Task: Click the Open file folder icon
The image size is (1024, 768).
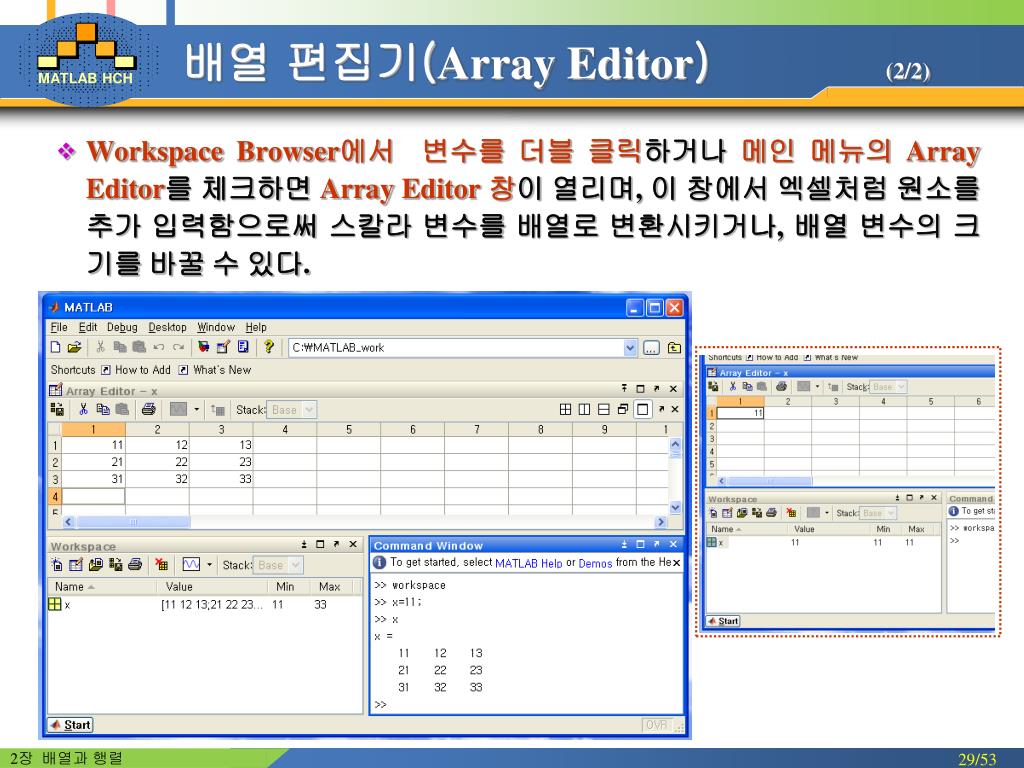Action: (74, 347)
